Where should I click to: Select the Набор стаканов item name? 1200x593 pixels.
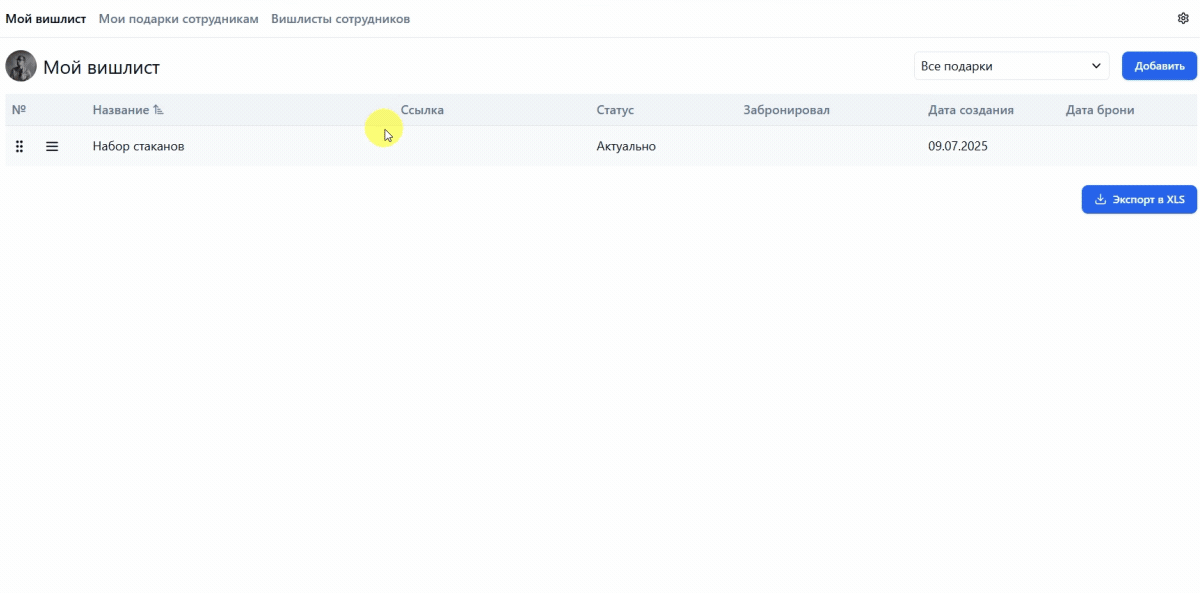click(138, 146)
